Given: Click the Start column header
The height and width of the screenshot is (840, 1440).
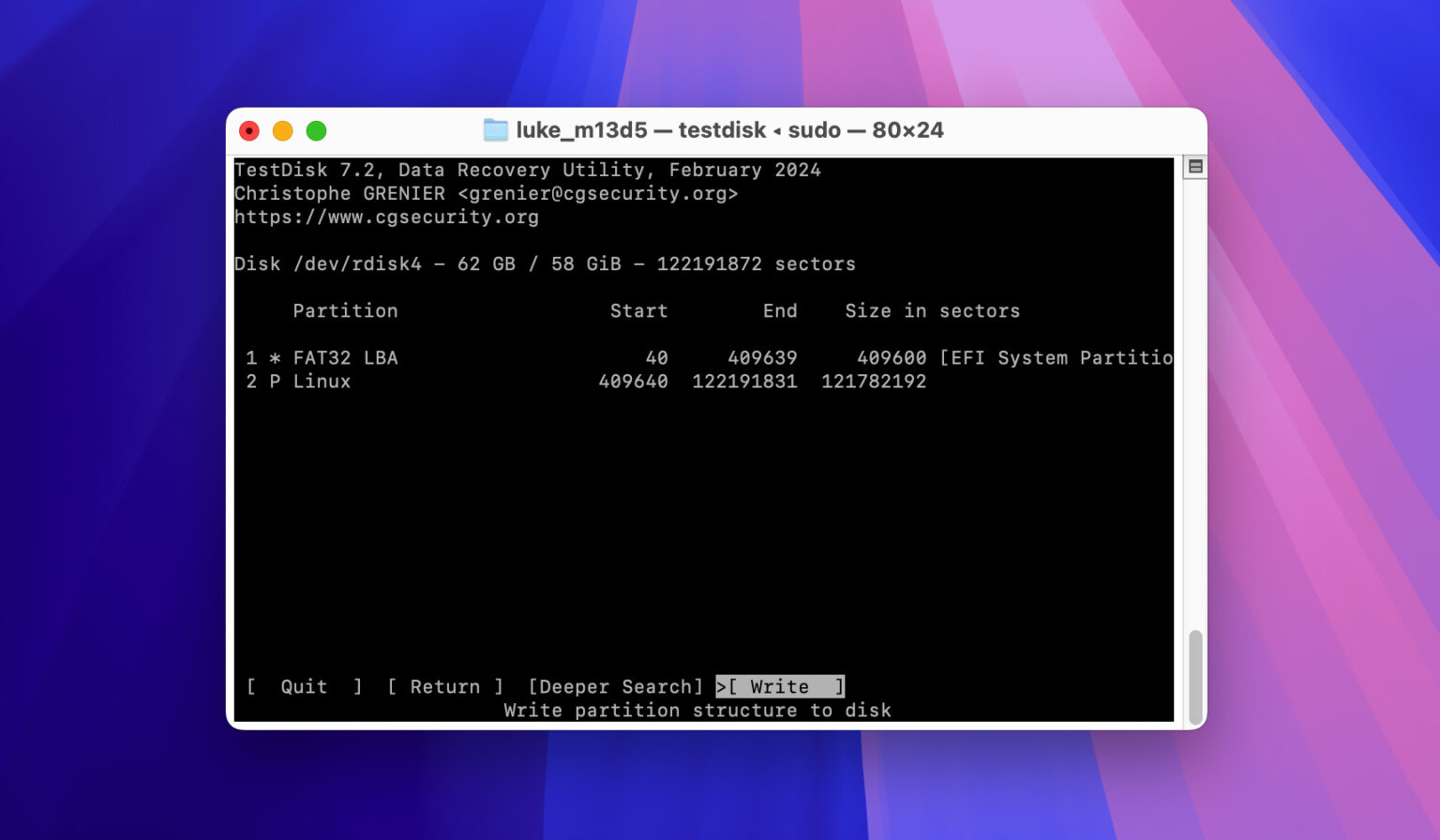Looking at the screenshot, I should 638,310.
